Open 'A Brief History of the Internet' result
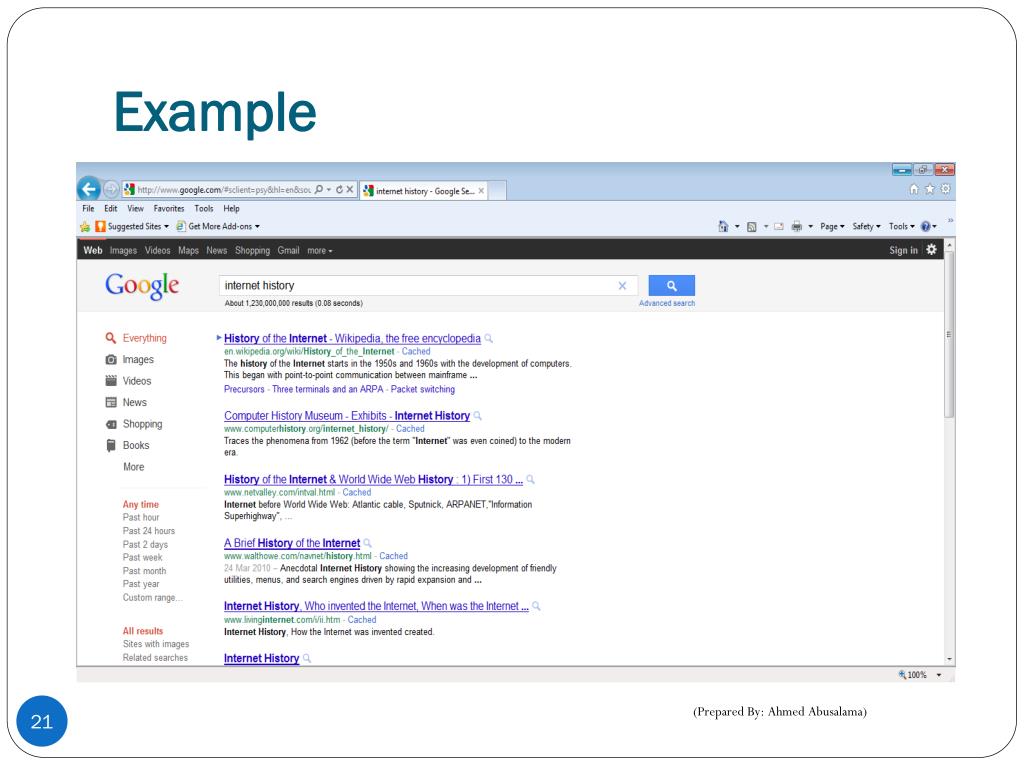Image resolution: width=1024 pixels, height=768 pixels. pos(292,543)
